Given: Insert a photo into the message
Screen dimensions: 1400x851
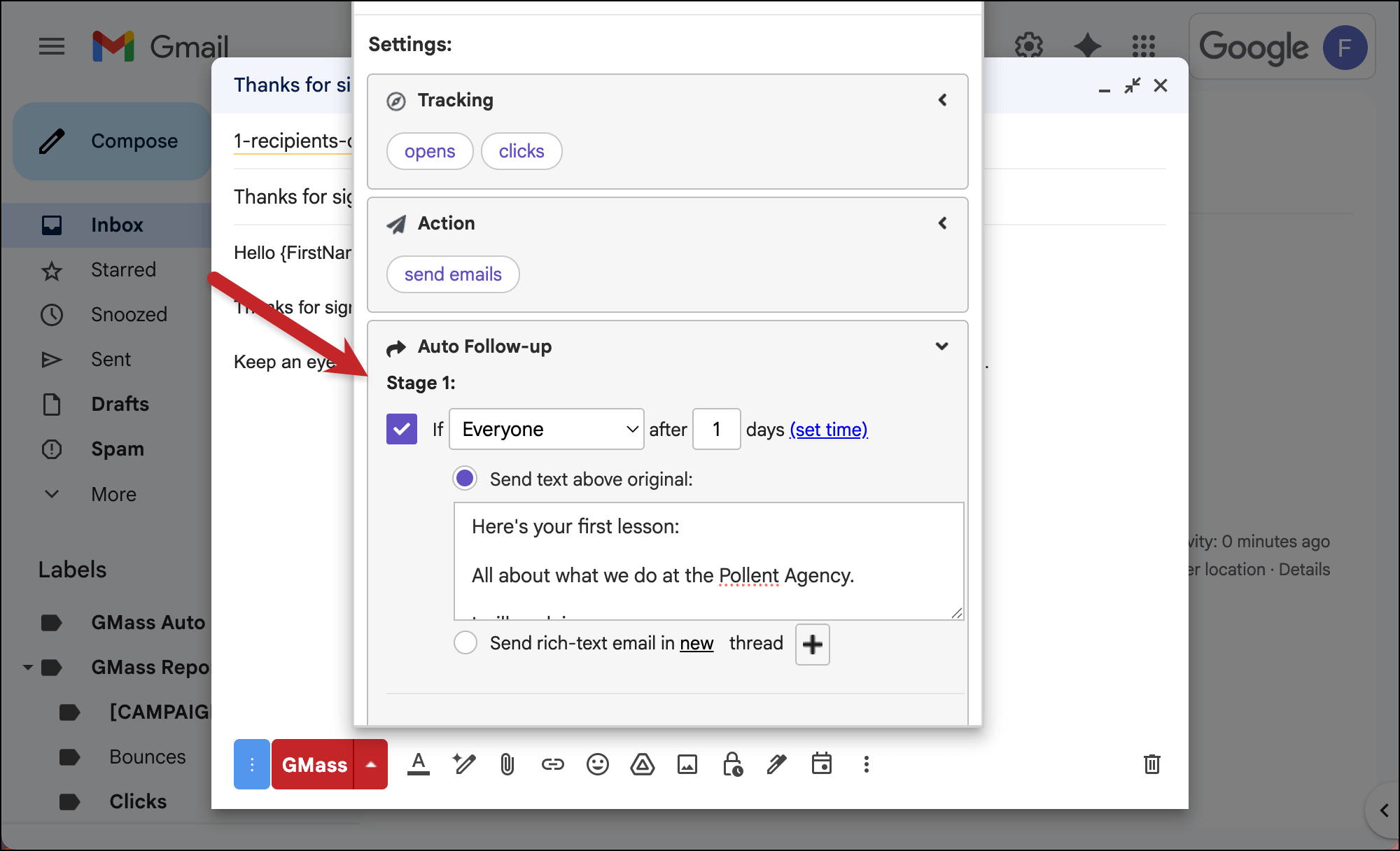Looking at the screenshot, I should pyautogui.click(x=687, y=764).
